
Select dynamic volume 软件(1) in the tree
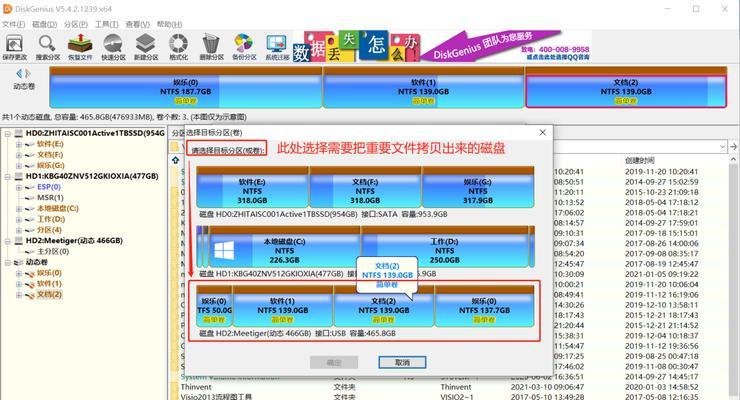click(x=49, y=284)
